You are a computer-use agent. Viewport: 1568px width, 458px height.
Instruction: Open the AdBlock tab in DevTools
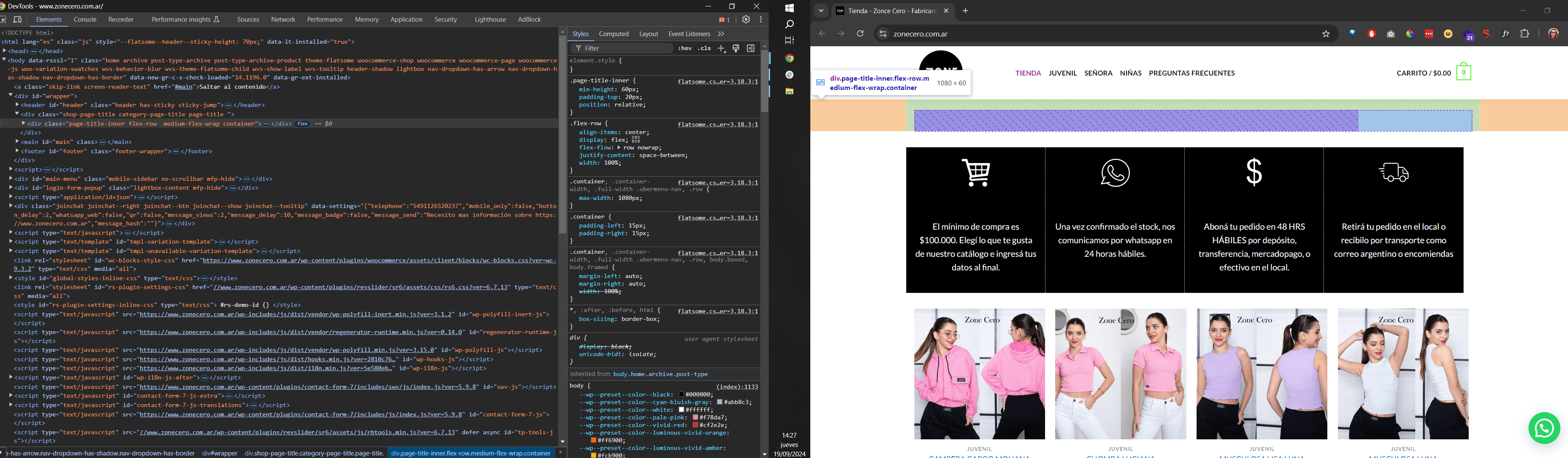(529, 20)
